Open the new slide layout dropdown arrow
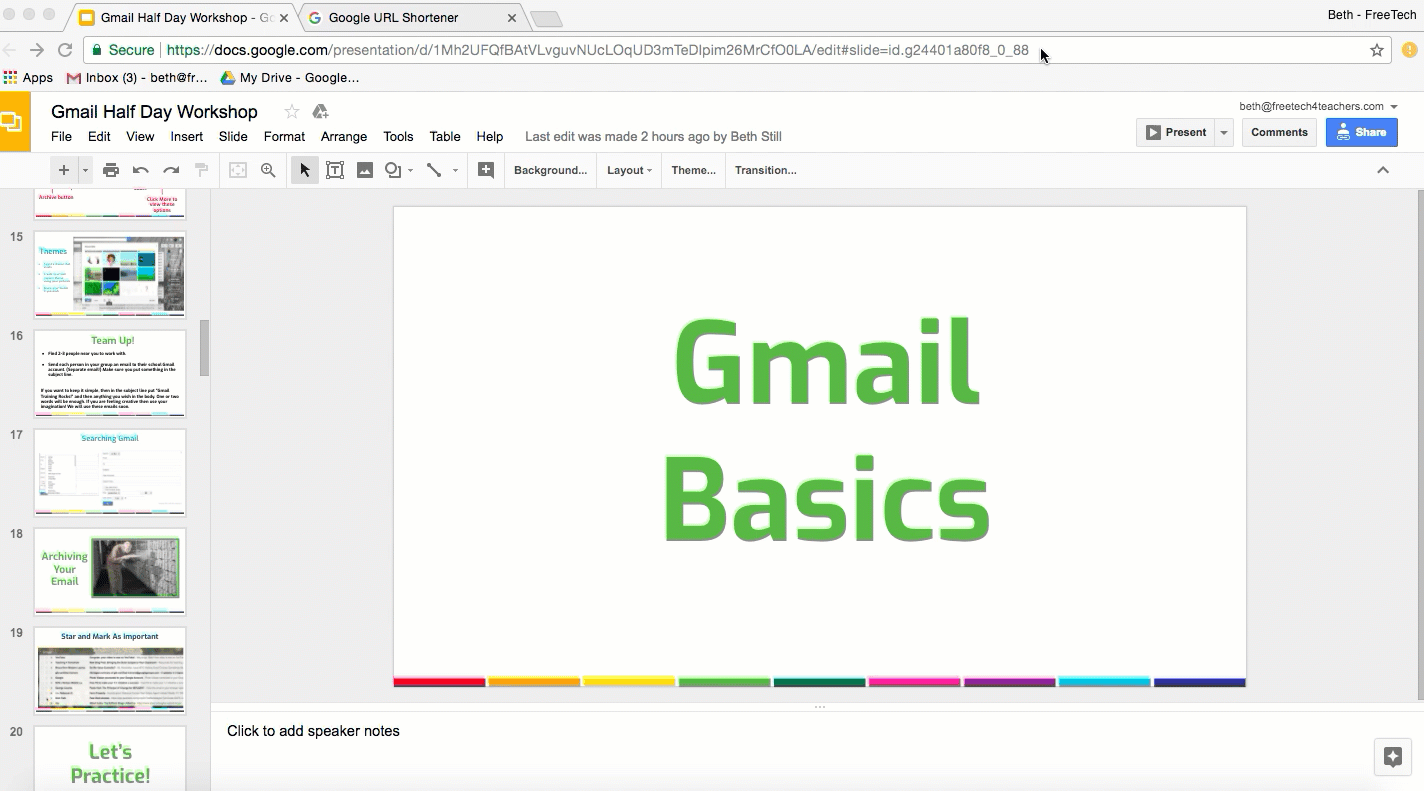Screen dimensions: 1424x791 85,171
